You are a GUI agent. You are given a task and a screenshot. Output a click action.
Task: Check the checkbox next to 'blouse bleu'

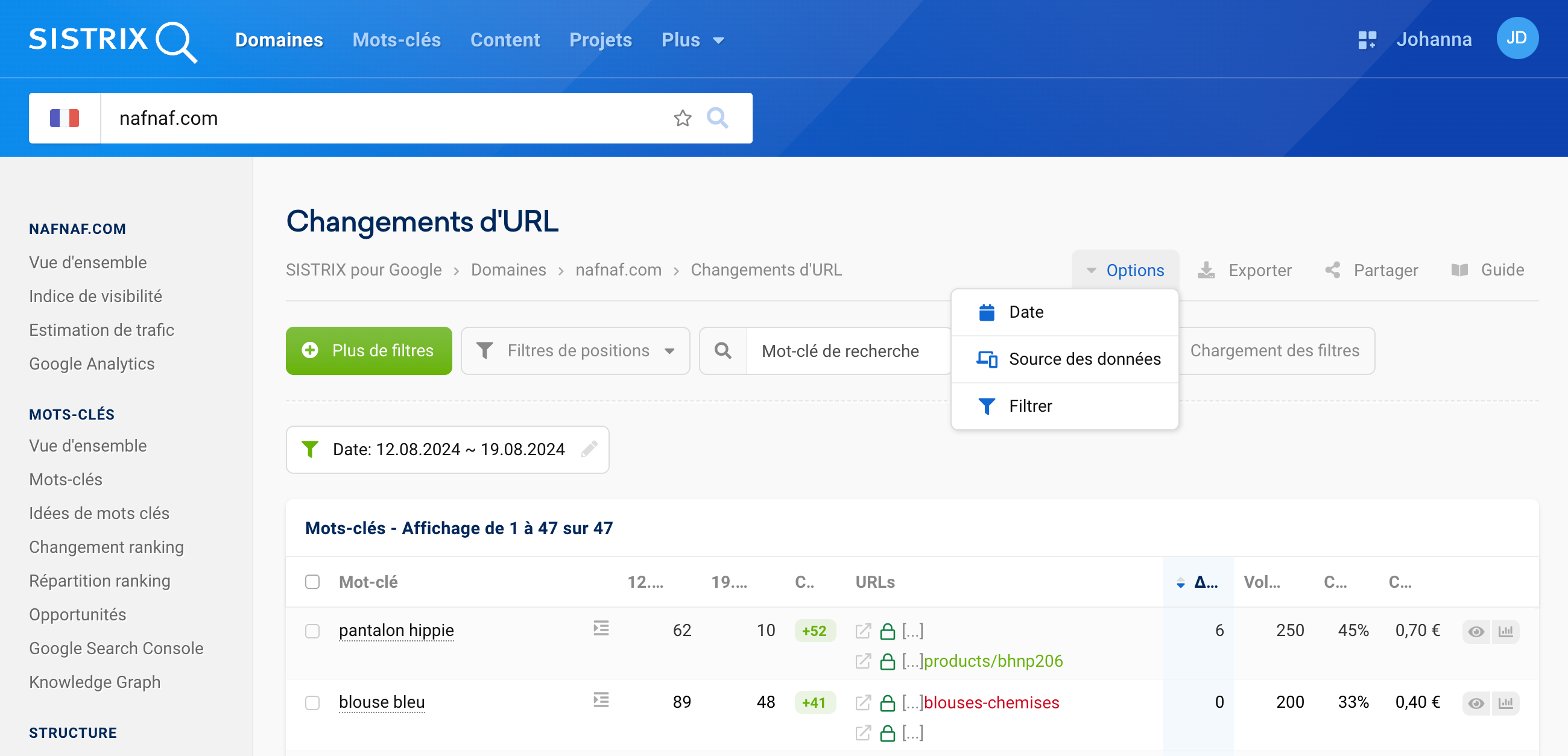[312, 701]
